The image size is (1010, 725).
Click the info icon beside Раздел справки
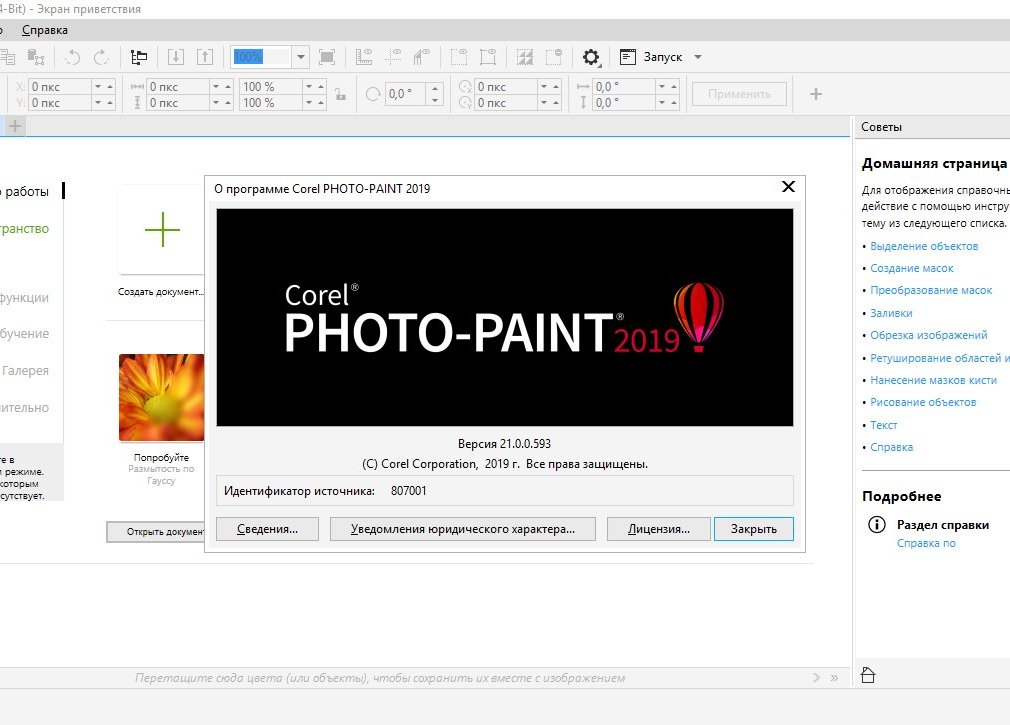877,525
